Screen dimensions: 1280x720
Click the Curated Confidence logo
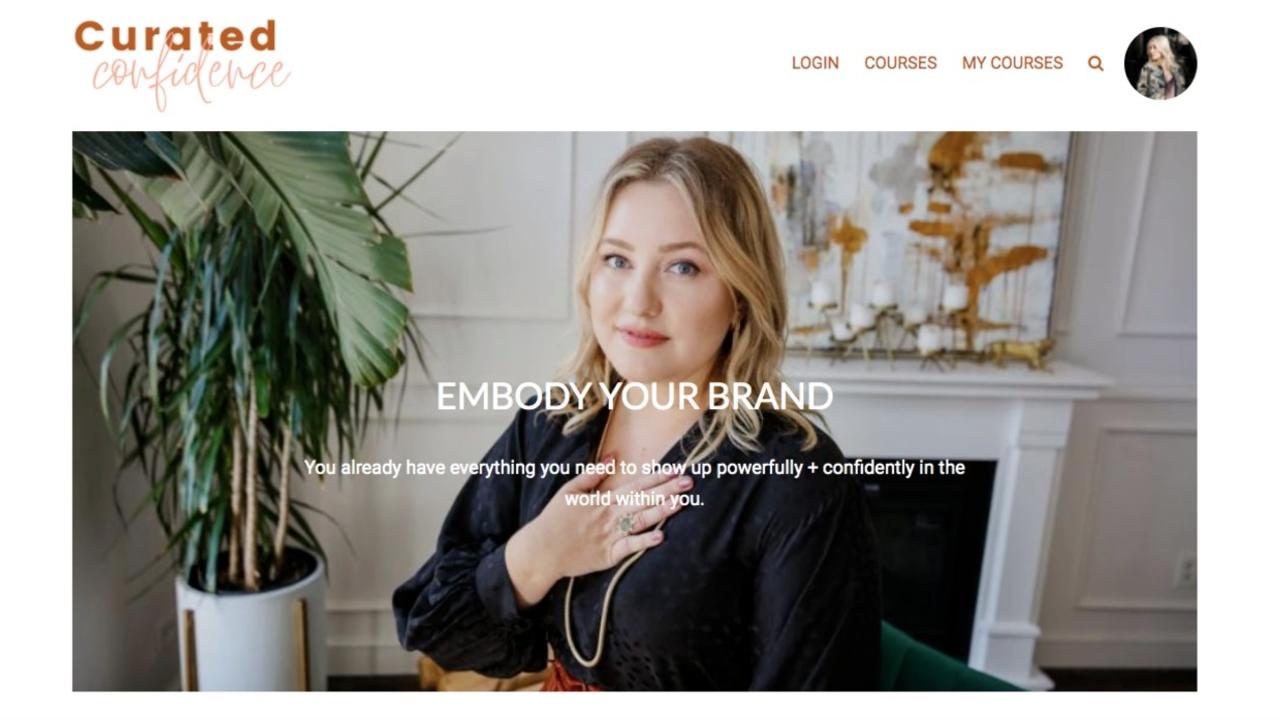pos(182,64)
